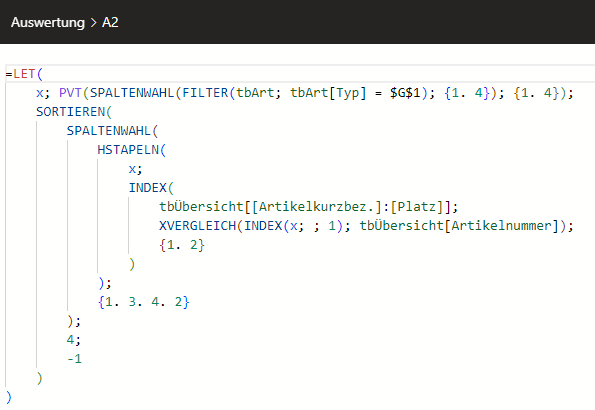Click the -1 sort order argument
This screenshot has width=595, height=410.
click(x=74, y=359)
